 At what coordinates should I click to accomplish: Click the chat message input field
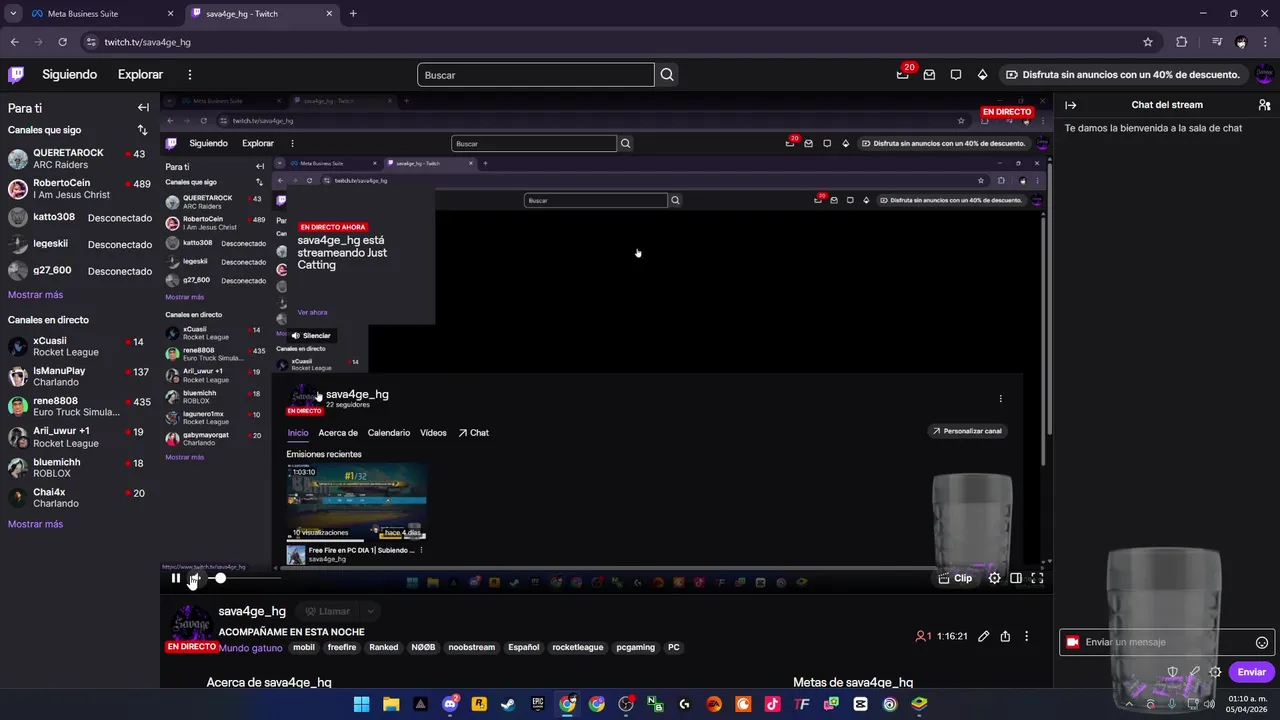tap(1166, 643)
